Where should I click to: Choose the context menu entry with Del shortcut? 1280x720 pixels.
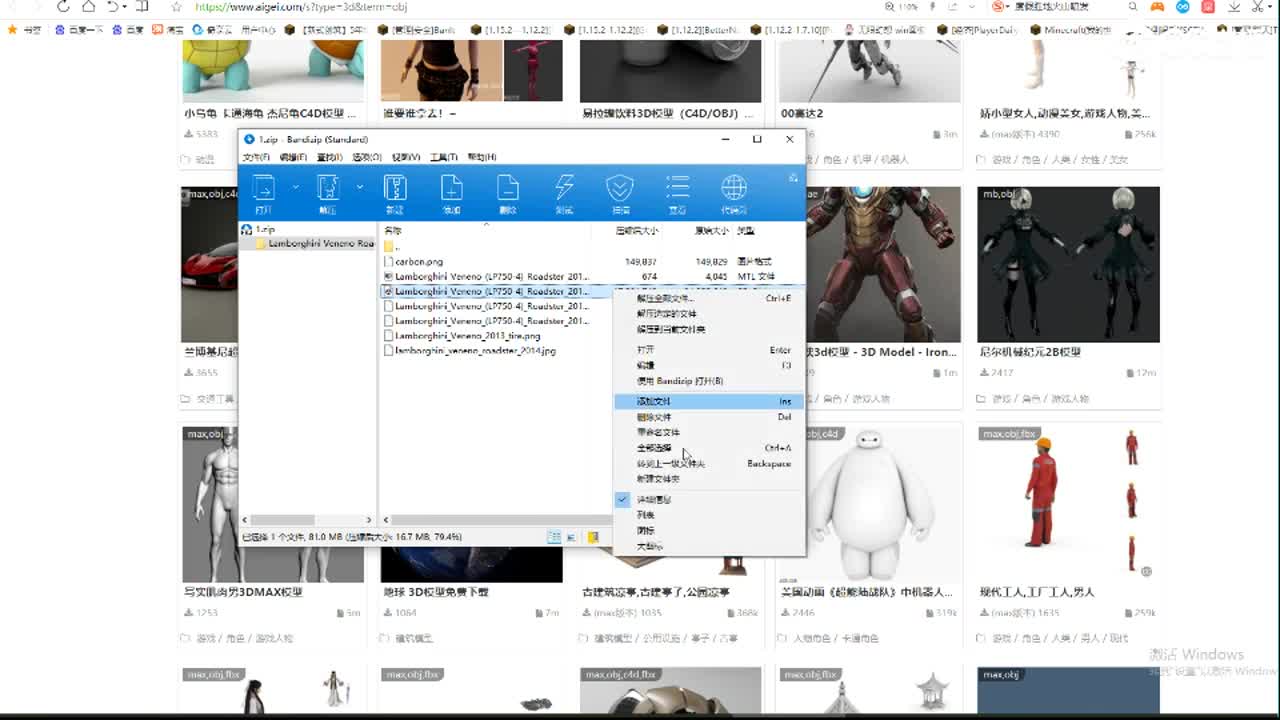(708, 417)
